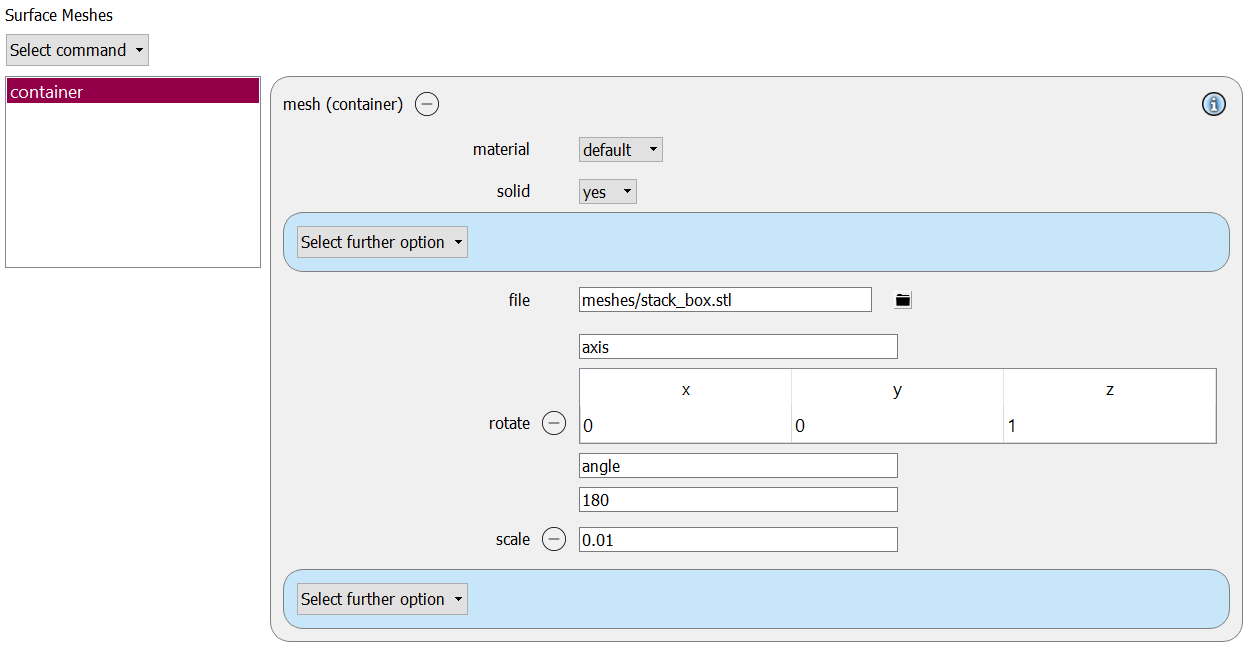Remove the rotate option with minus icon
Screen dimensions: 1250x652
point(554,423)
